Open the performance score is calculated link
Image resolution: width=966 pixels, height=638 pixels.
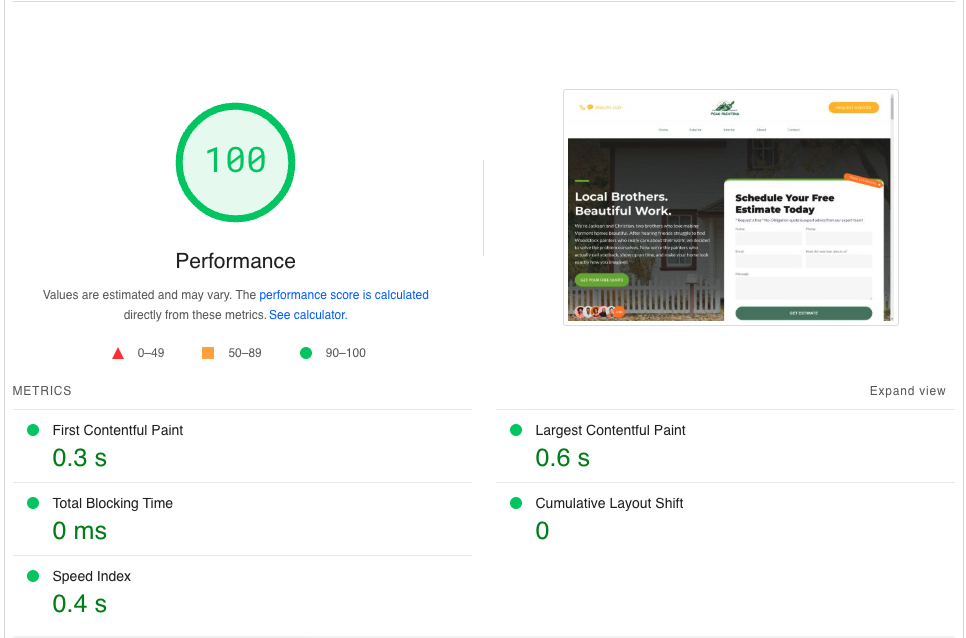click(x=344, y=295)
